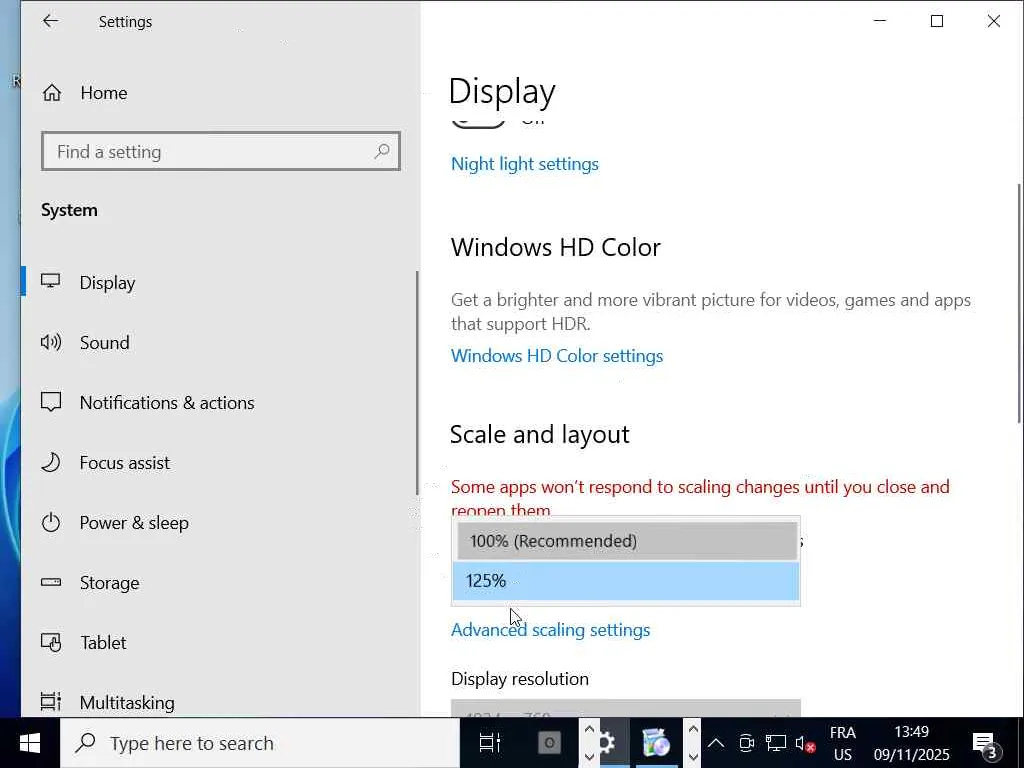The image size is (1024, 768).
Task: Open the Windows Start menu
Action: click(29, 743)
